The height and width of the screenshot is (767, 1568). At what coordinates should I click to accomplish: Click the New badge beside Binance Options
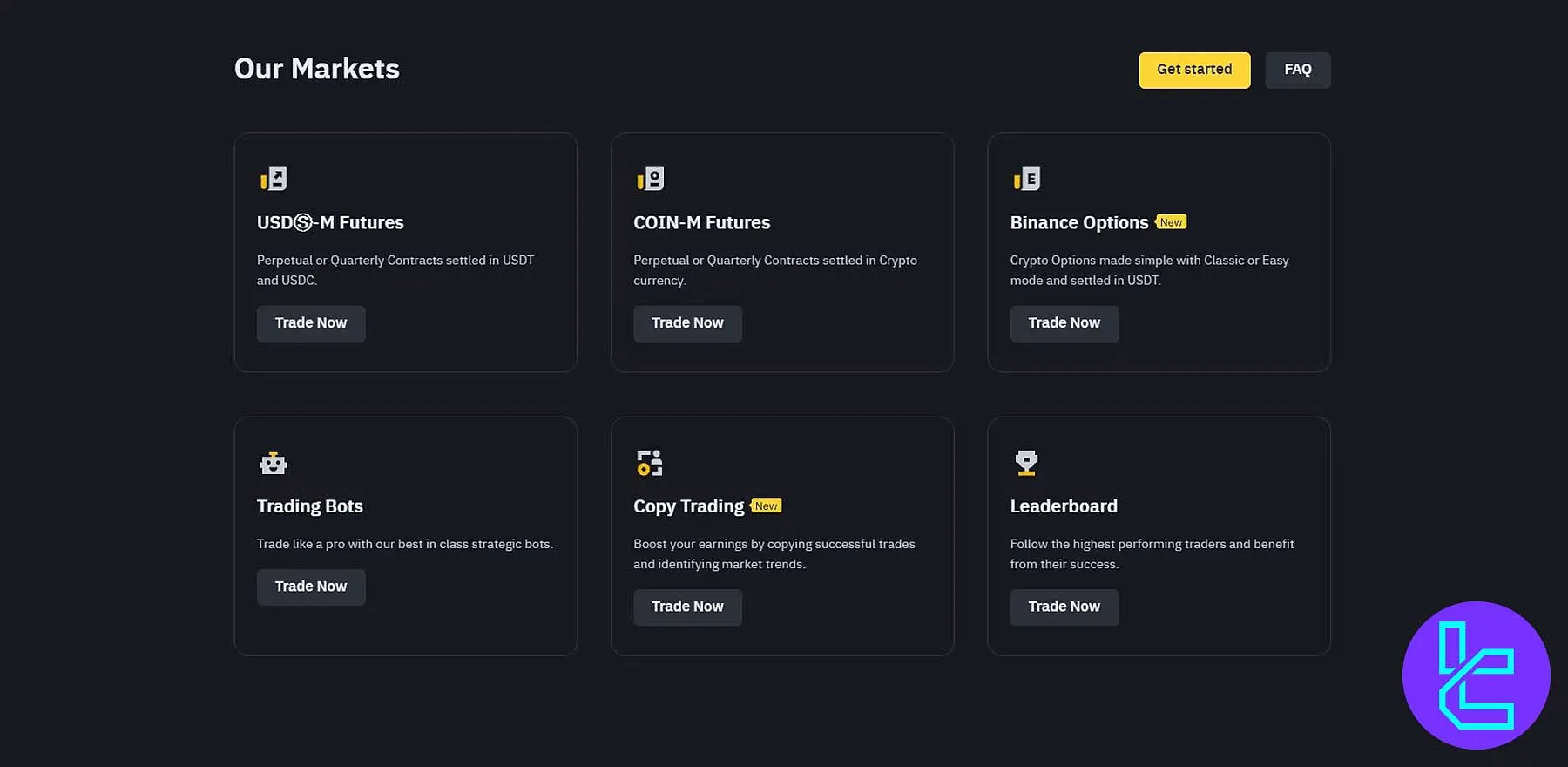tap(1171, 222)
